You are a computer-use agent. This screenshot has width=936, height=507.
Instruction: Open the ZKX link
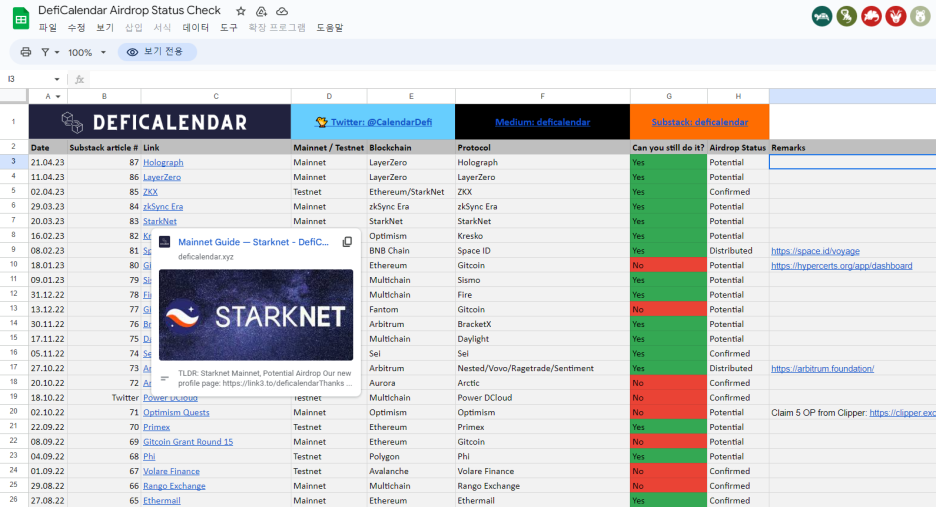[x=150, y=192]
